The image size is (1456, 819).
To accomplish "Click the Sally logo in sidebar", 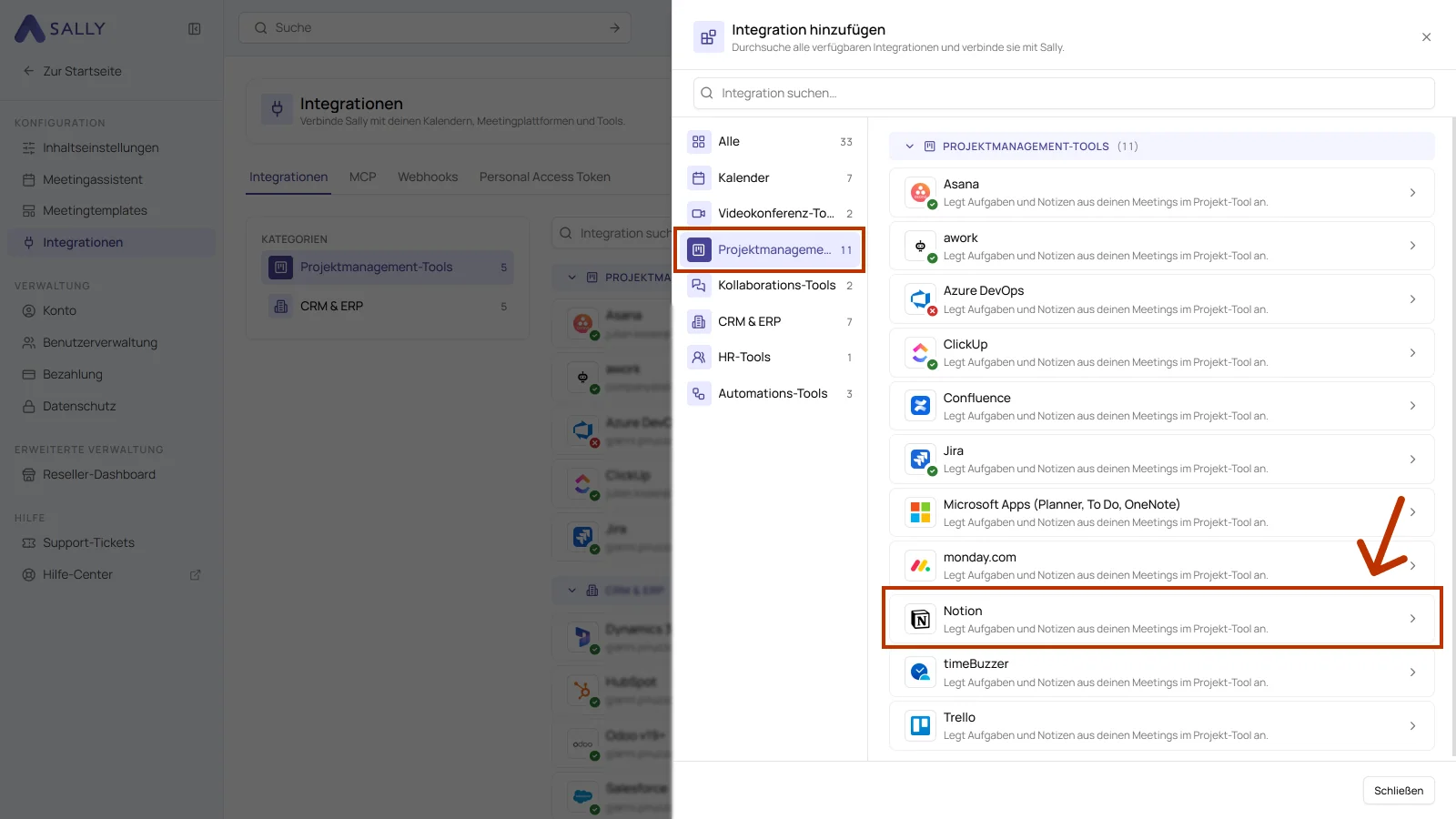I will [60, 28].
